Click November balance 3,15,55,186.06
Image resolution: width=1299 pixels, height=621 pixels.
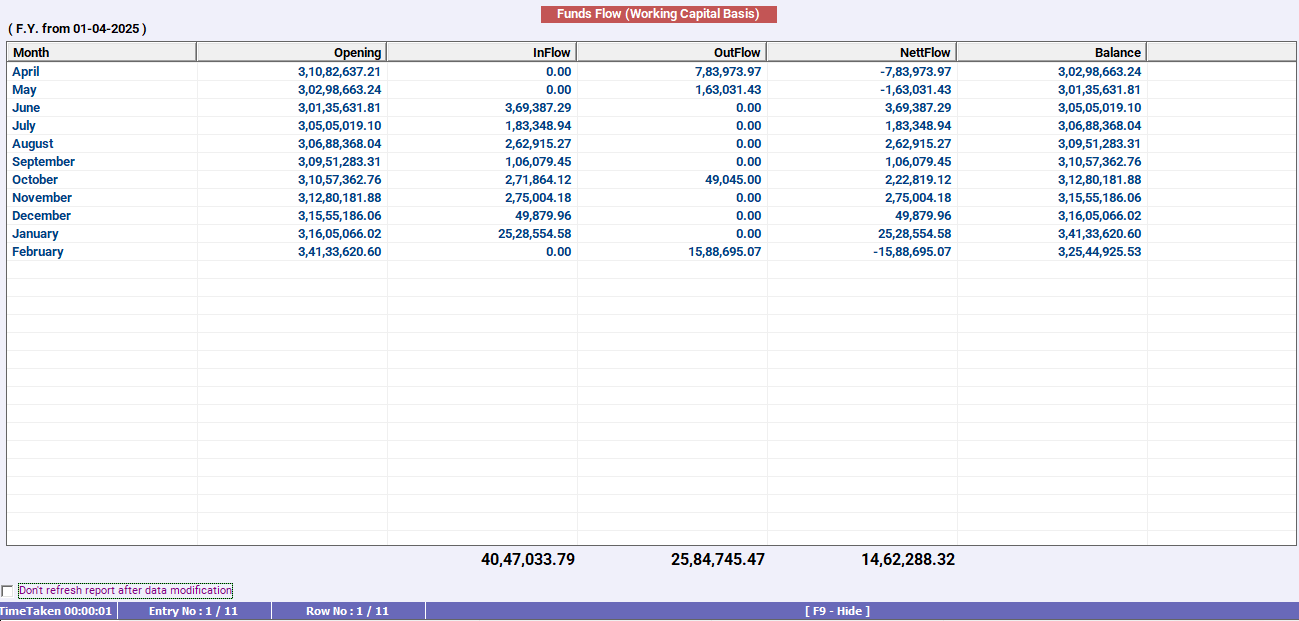pyautogui.click(x=1099, y=198)
